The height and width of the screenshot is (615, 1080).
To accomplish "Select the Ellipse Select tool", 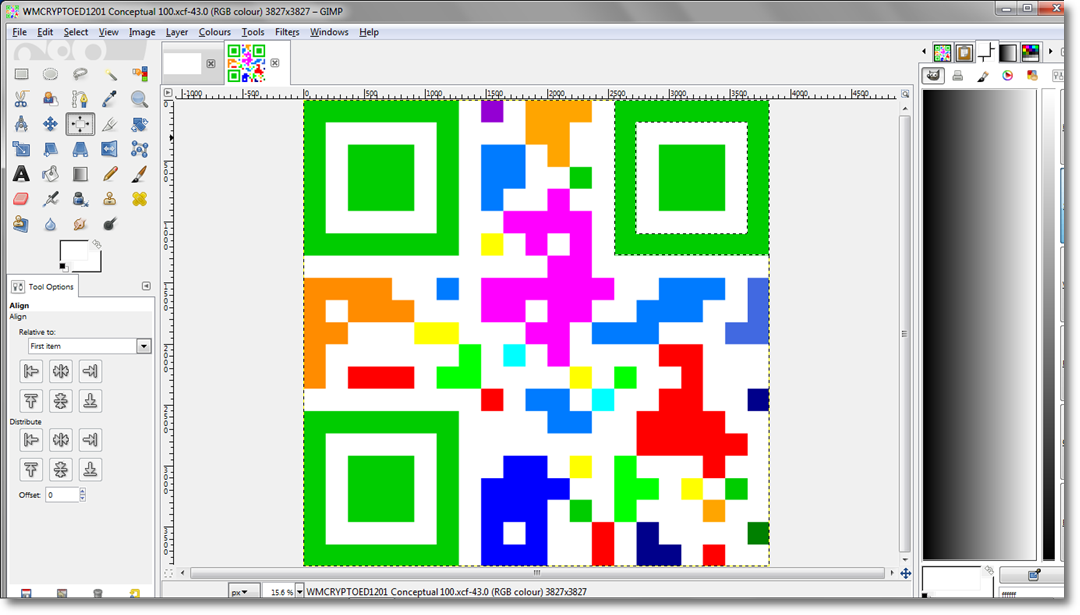I will coord(50,74).
